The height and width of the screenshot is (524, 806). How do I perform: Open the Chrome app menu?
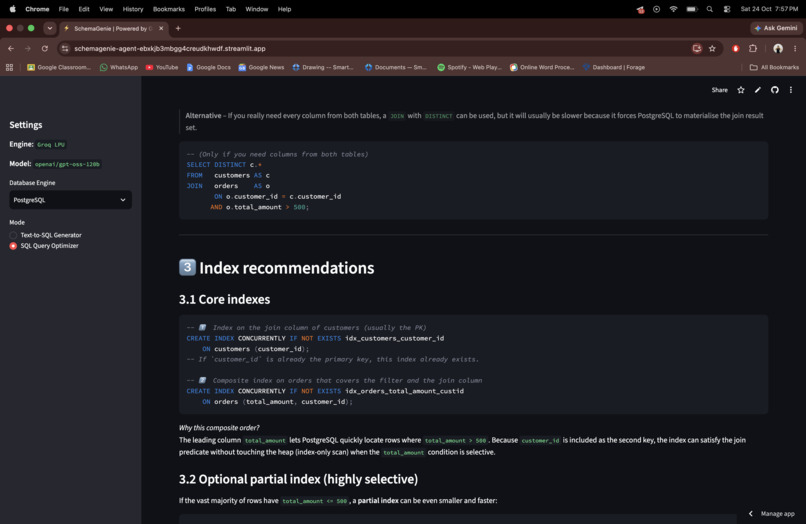point(37,9)
